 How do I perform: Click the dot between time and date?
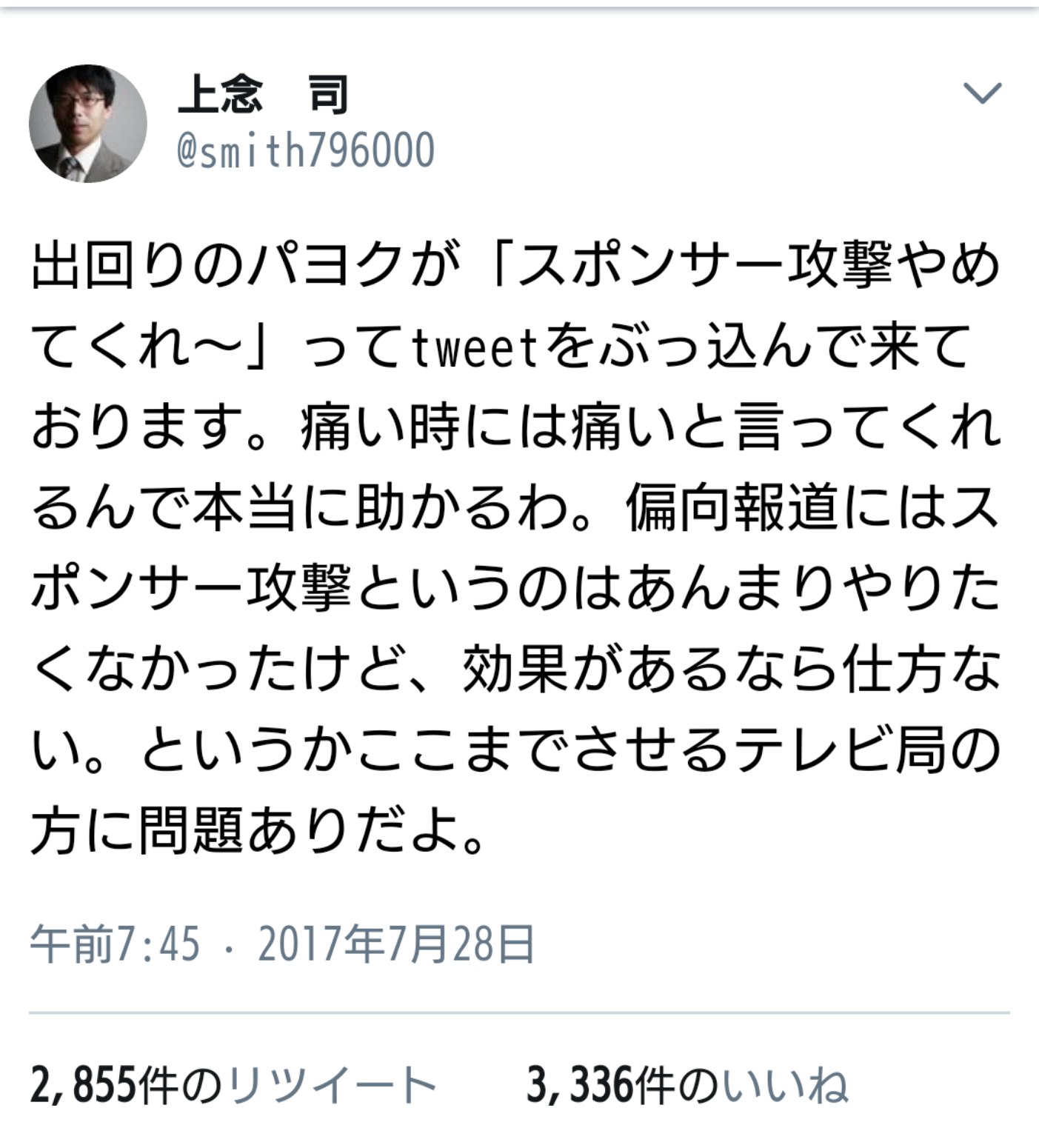[230, 947]
